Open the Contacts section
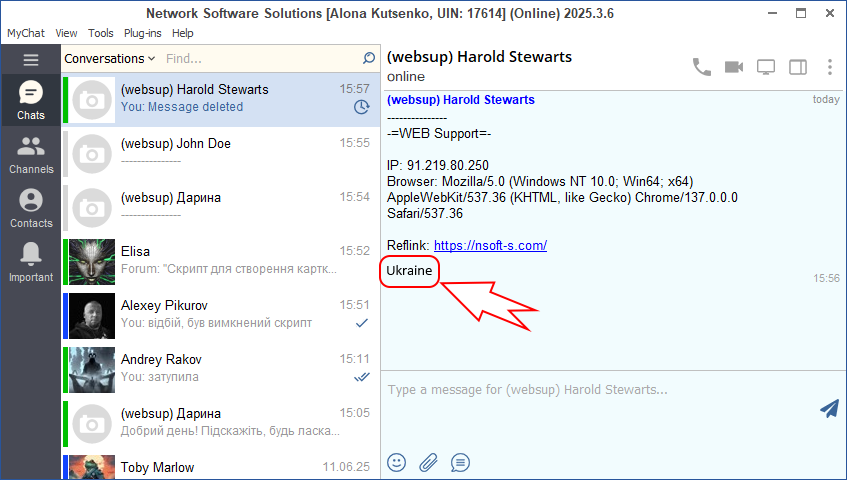Image resolution: width=847 pixels, height=480 pixels. tap(30, 209)
